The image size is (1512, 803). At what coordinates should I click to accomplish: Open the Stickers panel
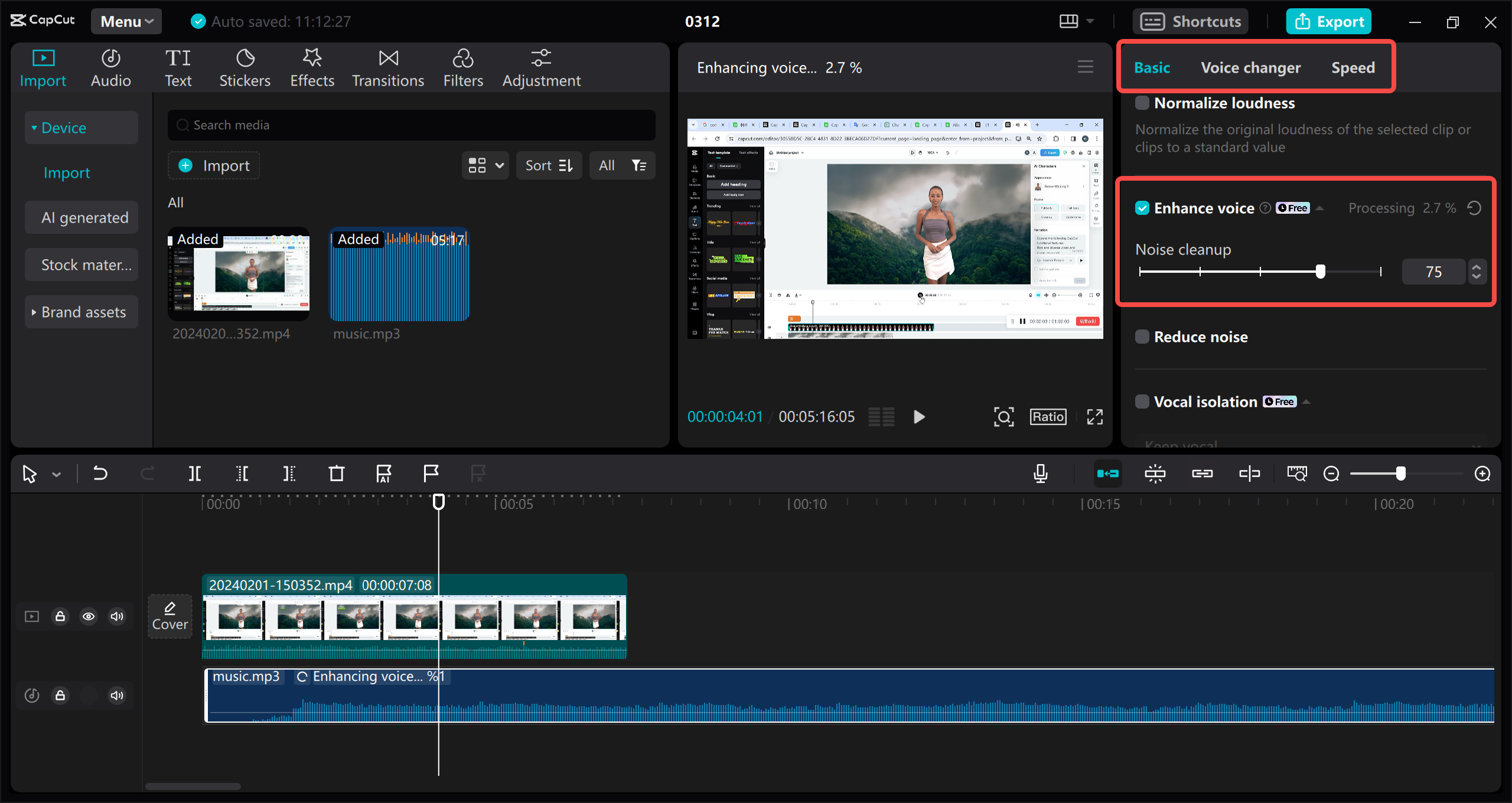point(245,68)
